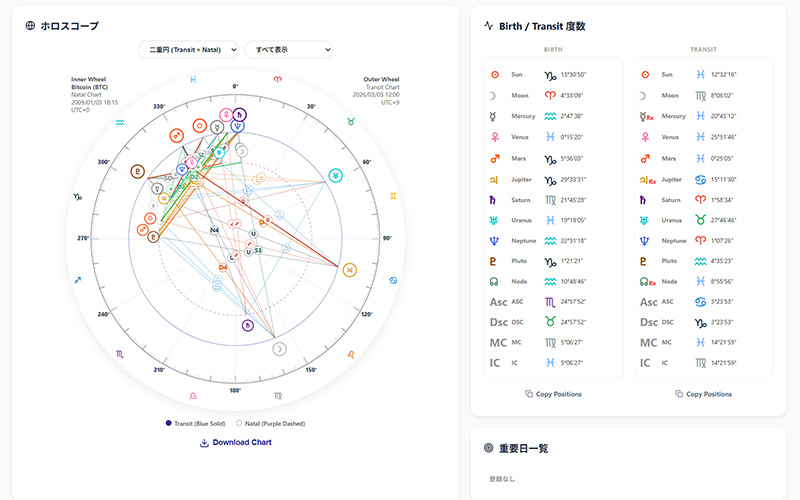Select the orange Jupiter glyph on outer wheel

tap(349, 269)
